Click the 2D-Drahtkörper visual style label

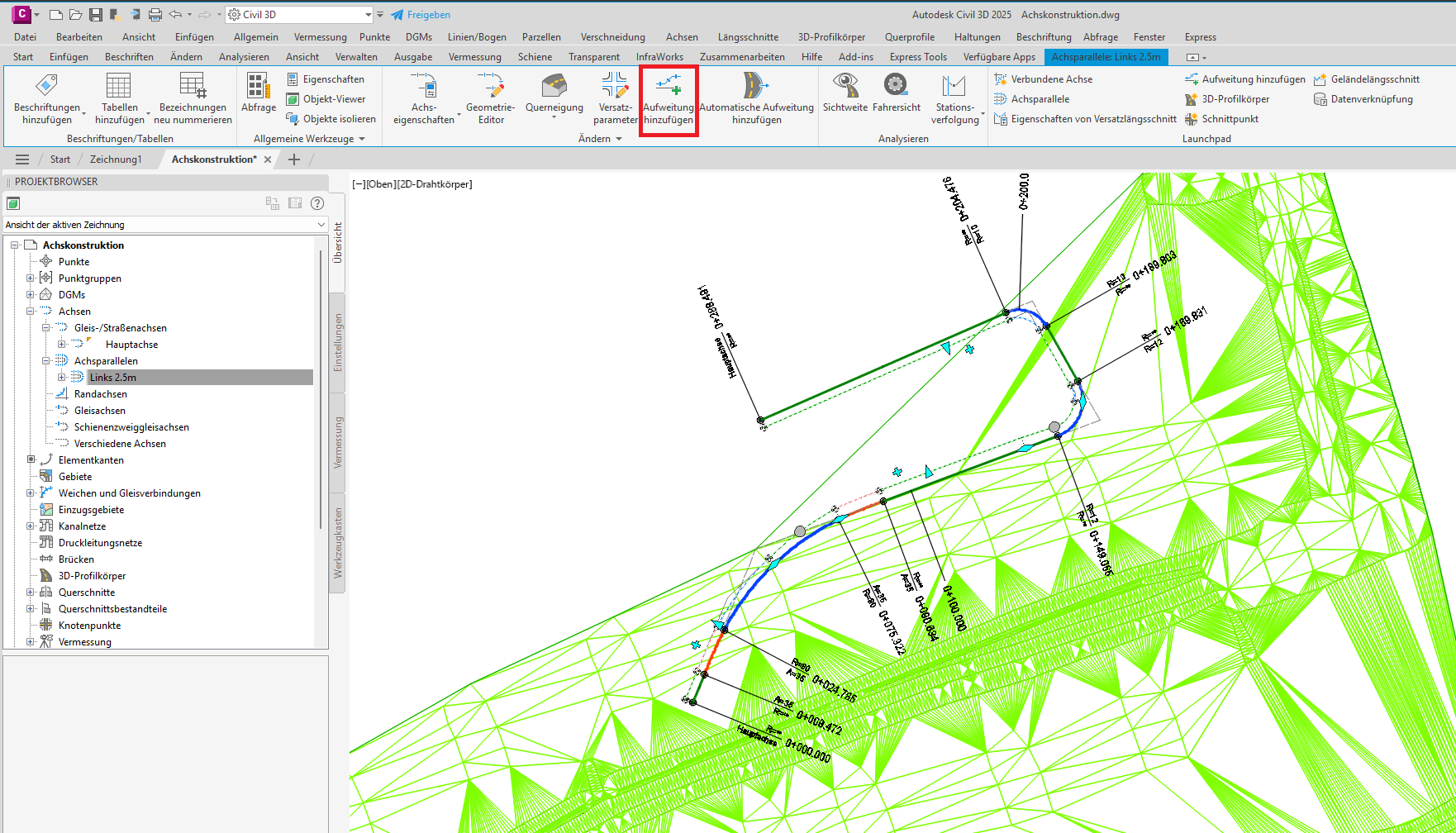[x=434, y=184]
